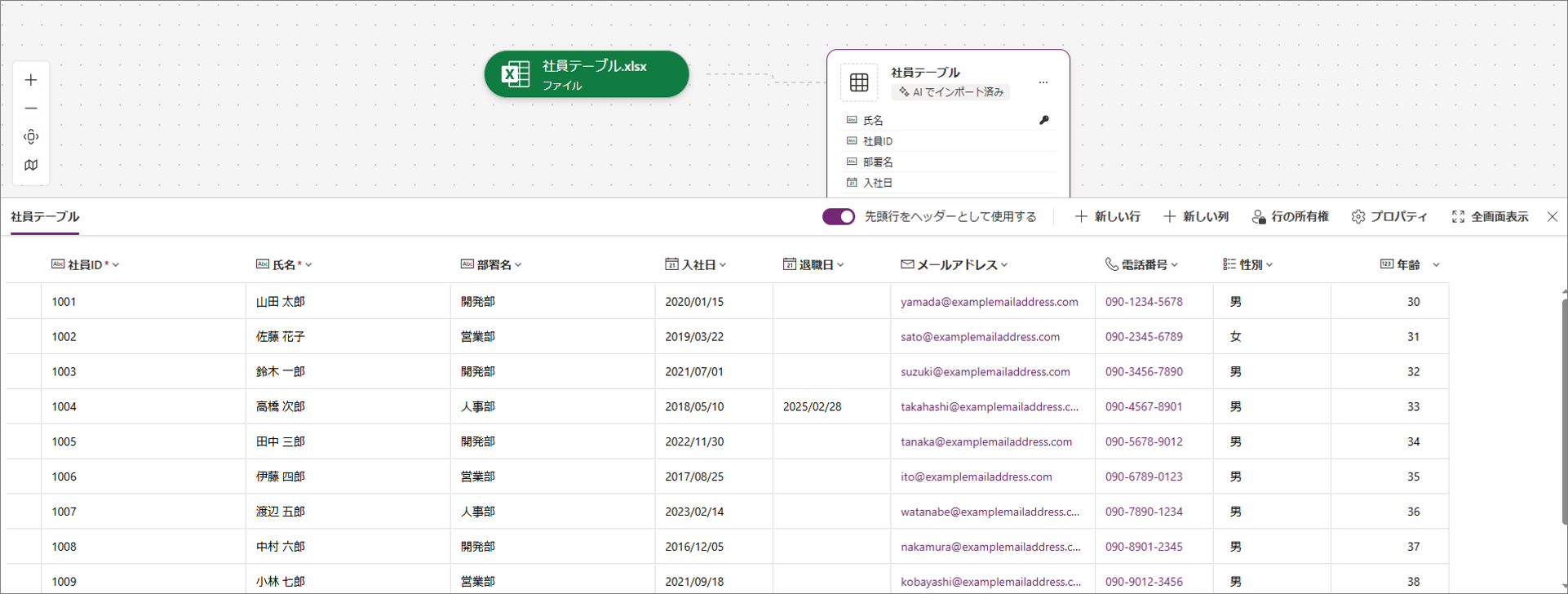Add a new column with 新しい列
The image size is (1568, 594).
coord(1196,217)
